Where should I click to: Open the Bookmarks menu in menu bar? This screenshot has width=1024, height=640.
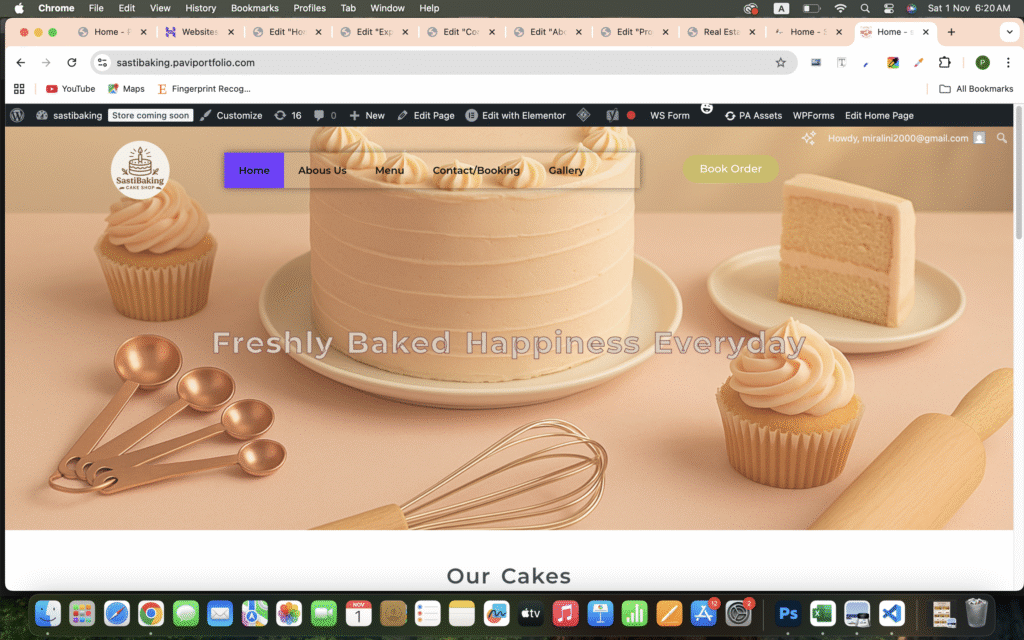254,8
